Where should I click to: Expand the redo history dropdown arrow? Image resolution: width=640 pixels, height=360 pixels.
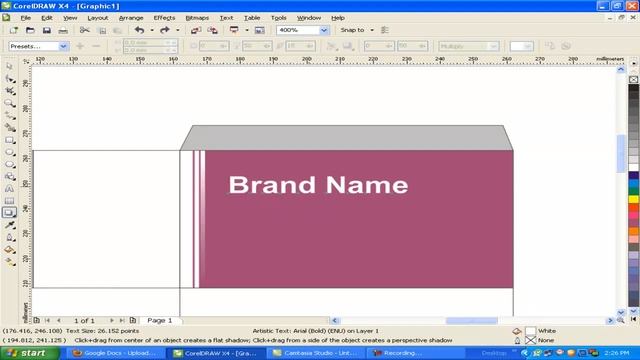pyautogui.click(x=178, y=30)
